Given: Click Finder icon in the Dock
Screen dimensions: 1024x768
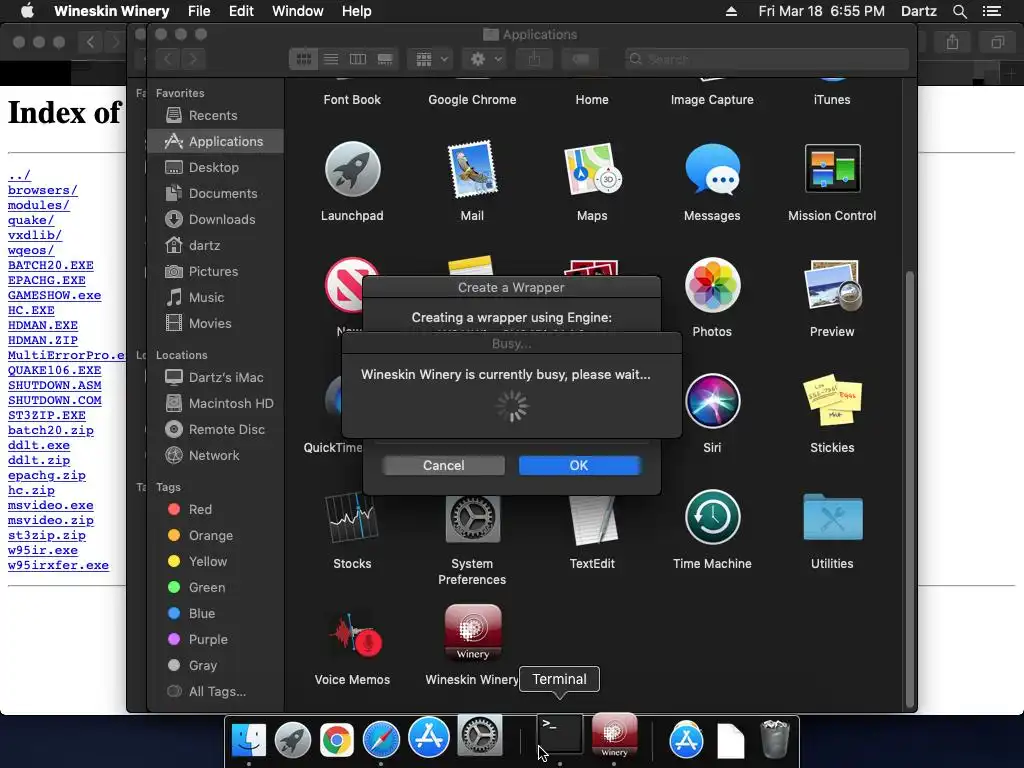Looking at the screenshot, I should [x=249, y=739].
